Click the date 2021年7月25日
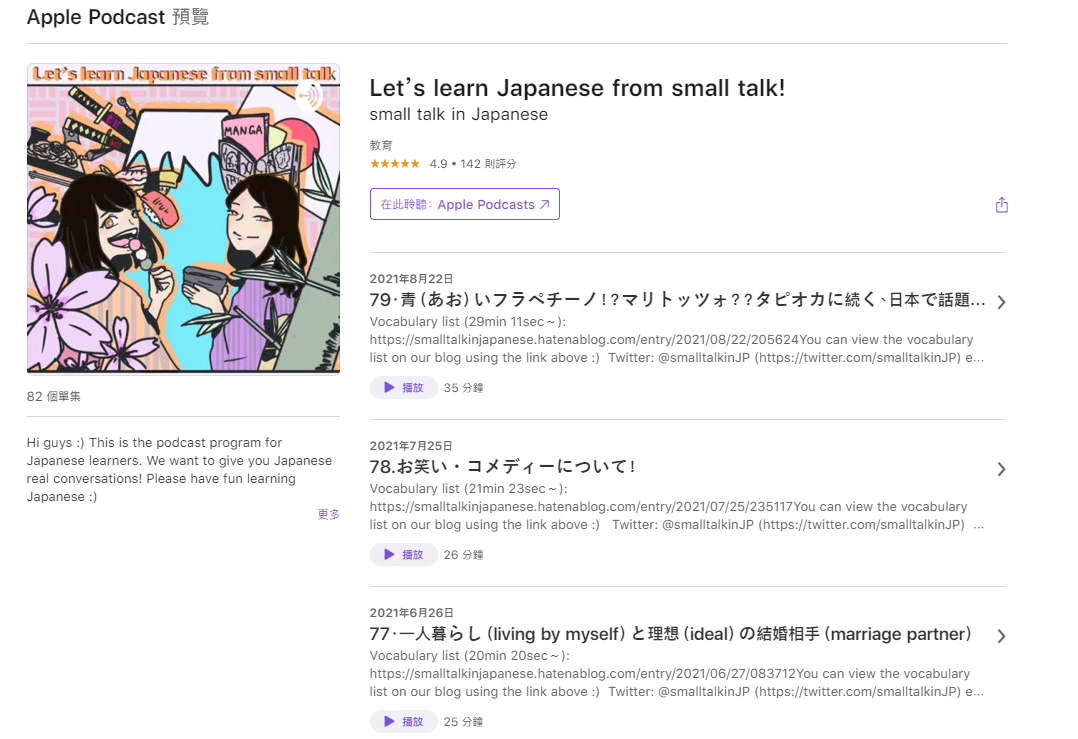The width and height of the screenshot is (1078, 739). 410,445
